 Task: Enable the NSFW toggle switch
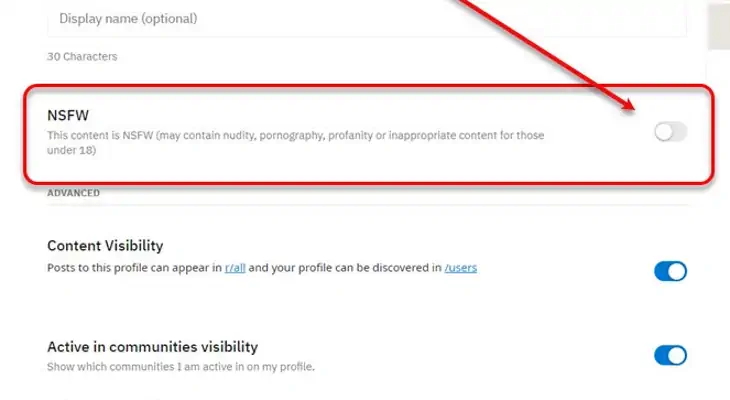coord(670,131)
